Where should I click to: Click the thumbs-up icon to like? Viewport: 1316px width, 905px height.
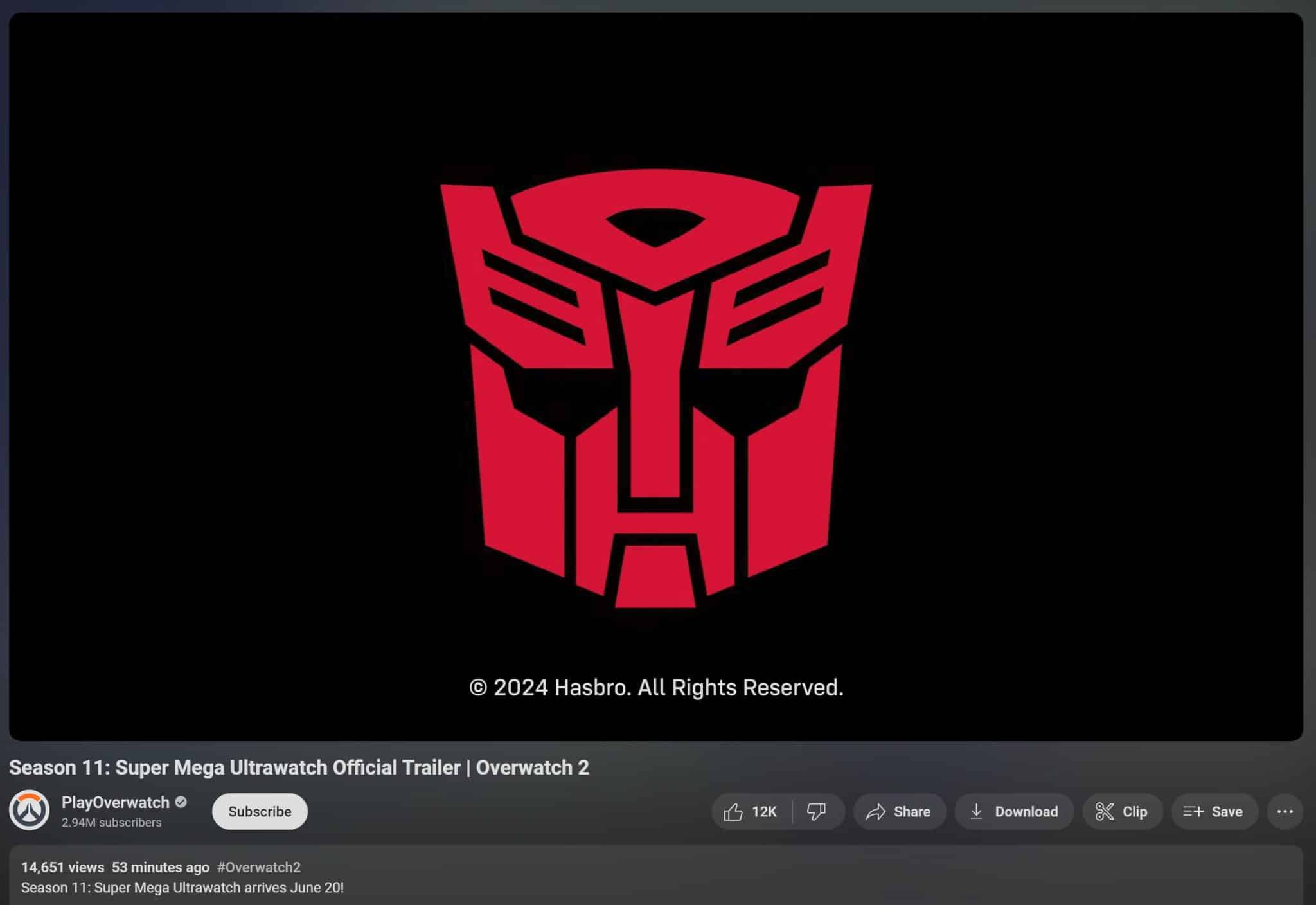[x=734, y=811]
